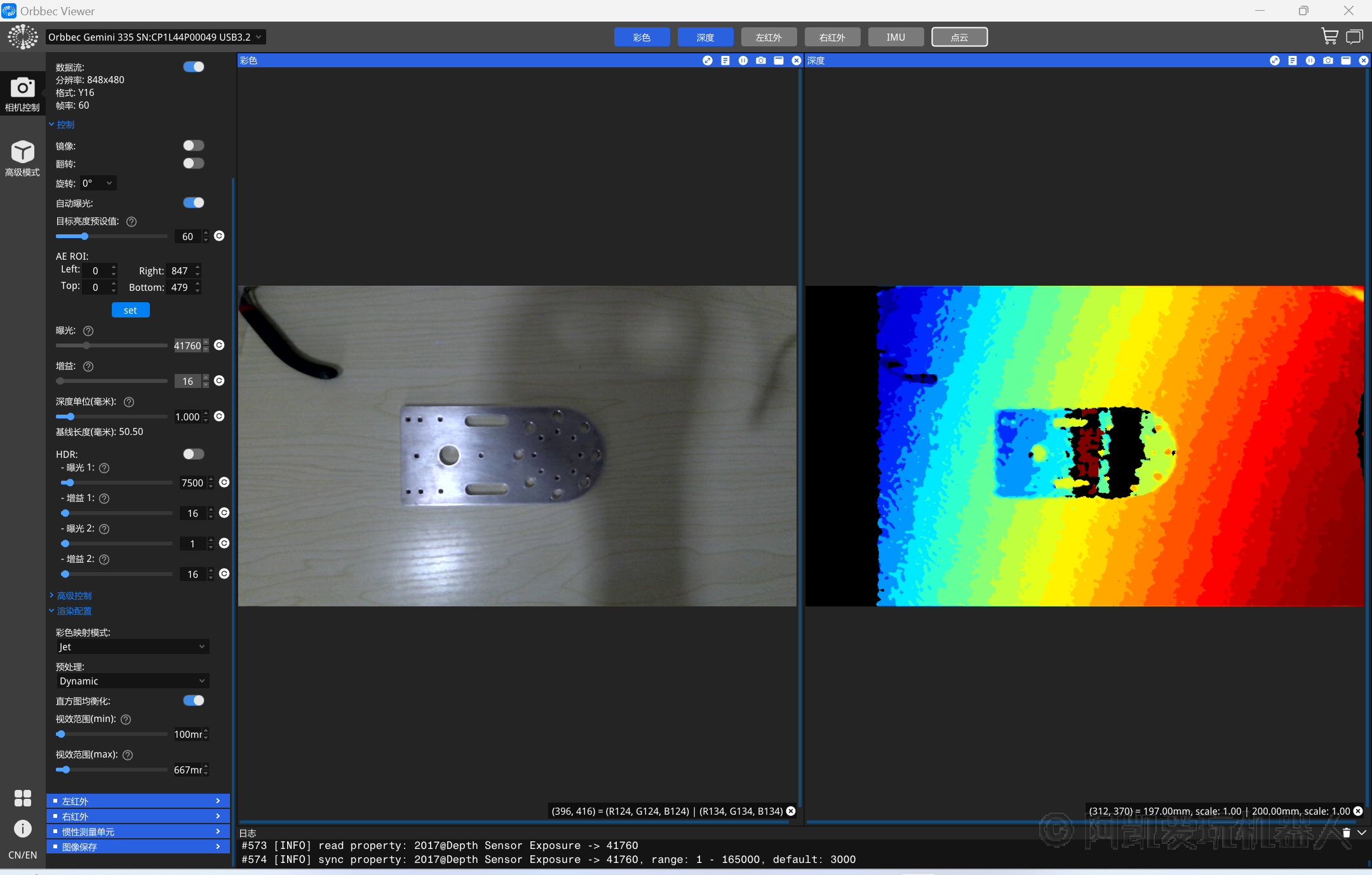Enable the mirror toggle
Image resolution: width=1372 pixels, height=875 pixels.
[x=193, y=145]
